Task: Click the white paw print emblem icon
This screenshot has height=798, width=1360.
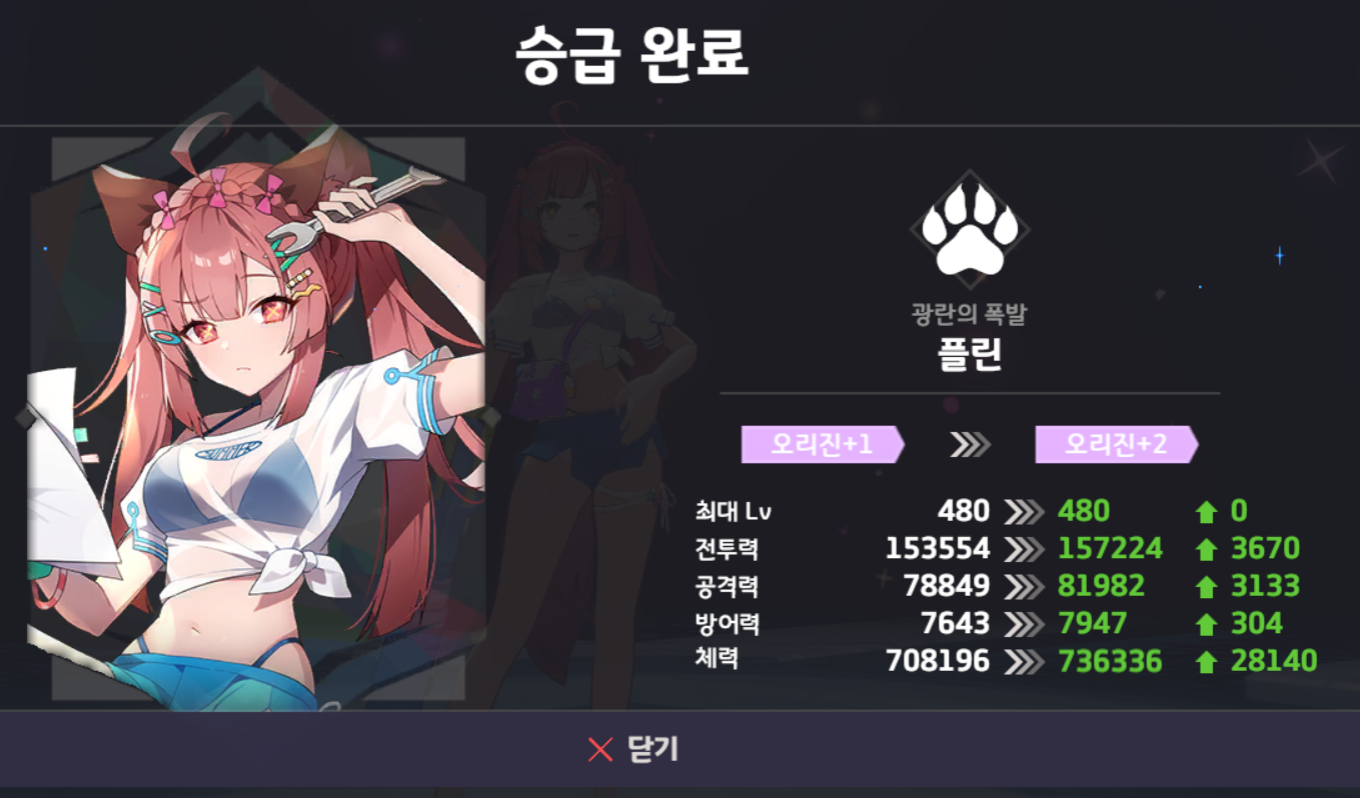Action: (969, 230)
